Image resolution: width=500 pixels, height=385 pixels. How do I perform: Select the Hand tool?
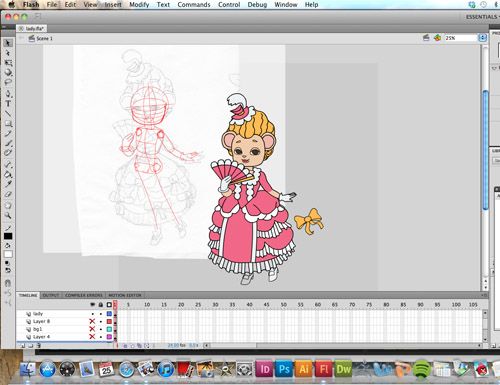click(x=8, y=206)
